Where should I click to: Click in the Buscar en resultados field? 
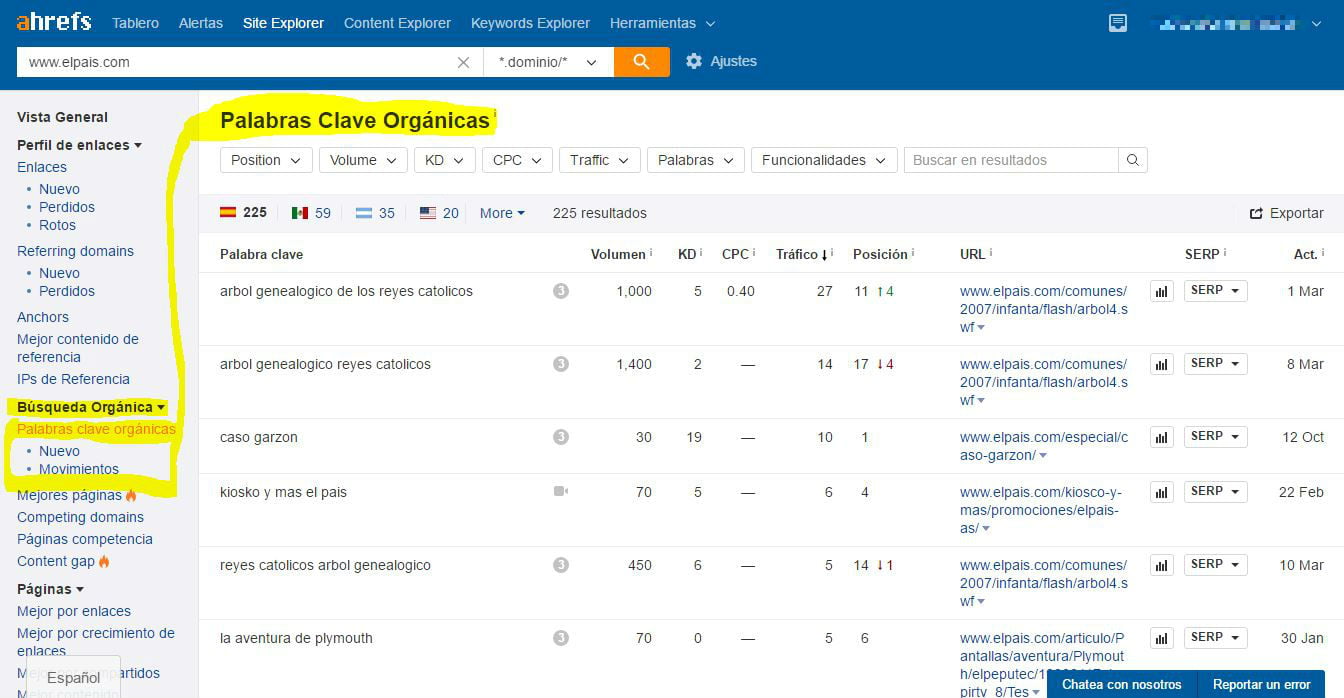pyautogui.click(x=1010, y=160)
